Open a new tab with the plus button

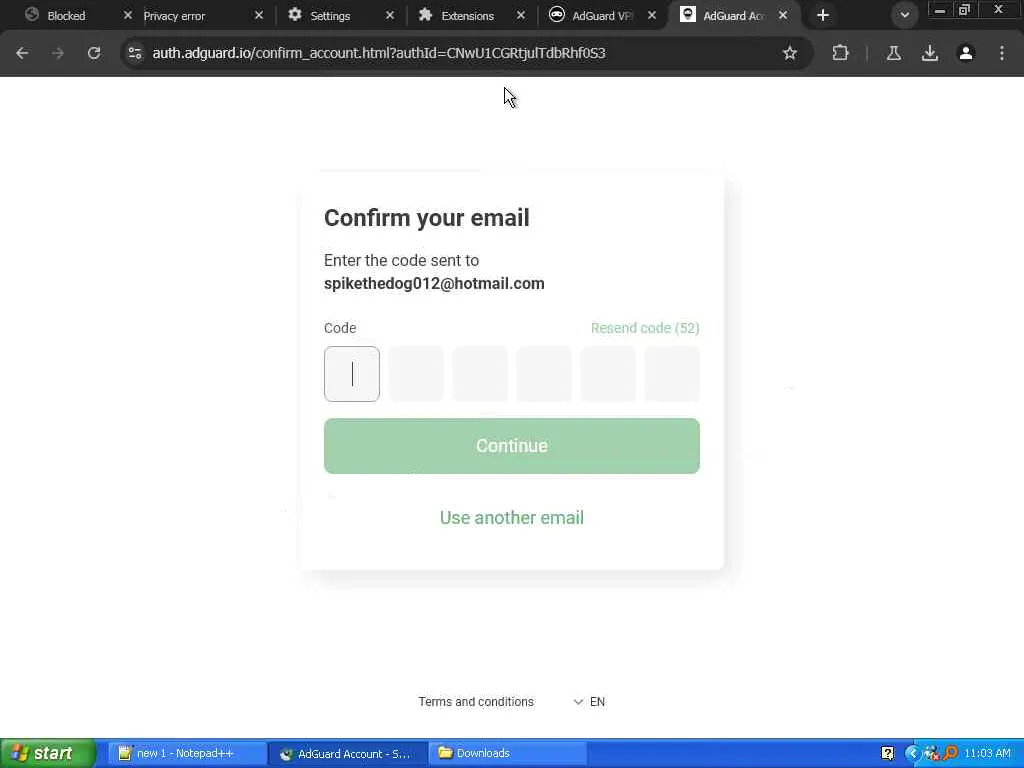point(823,15)
